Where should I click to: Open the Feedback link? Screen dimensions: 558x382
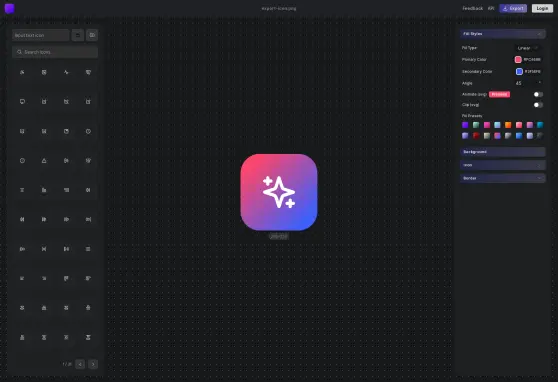(x=473, y=8)
